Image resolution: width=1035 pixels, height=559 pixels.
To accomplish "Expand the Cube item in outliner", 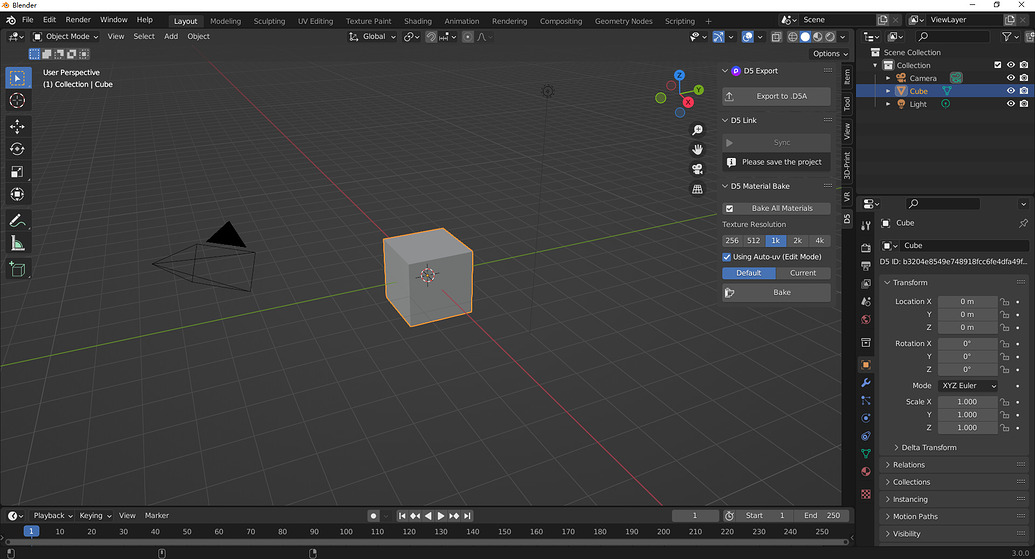I will (x=888, y=91).
